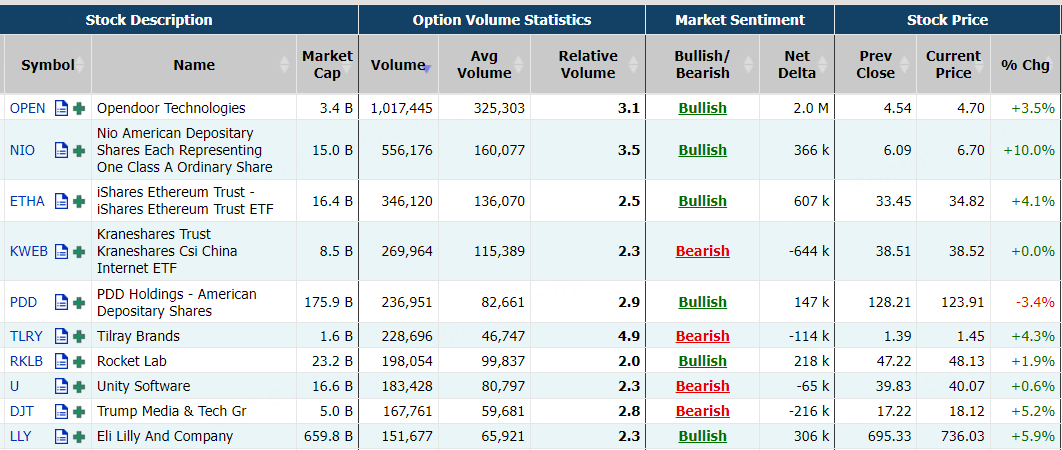The image size is (1062, 450).
Task: Open the document icon for RKLB
Action: click(62, 361)
